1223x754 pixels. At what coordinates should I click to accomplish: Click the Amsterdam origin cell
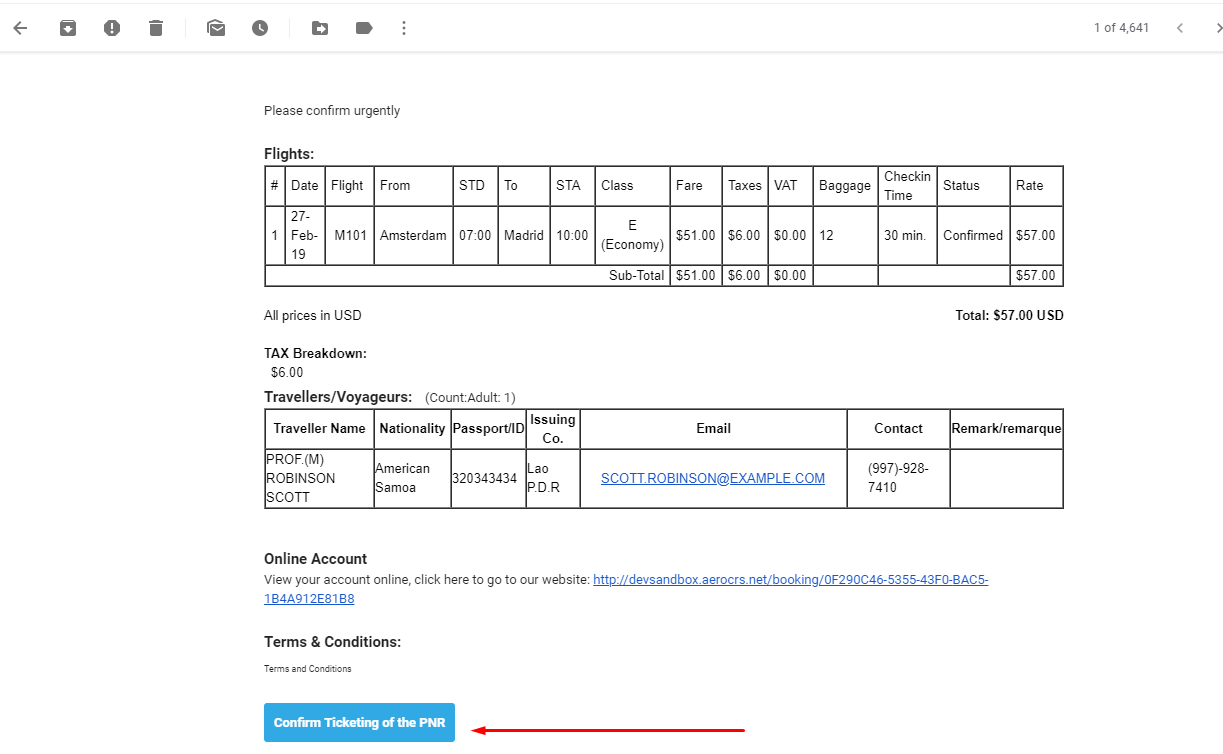coord(413,236)
